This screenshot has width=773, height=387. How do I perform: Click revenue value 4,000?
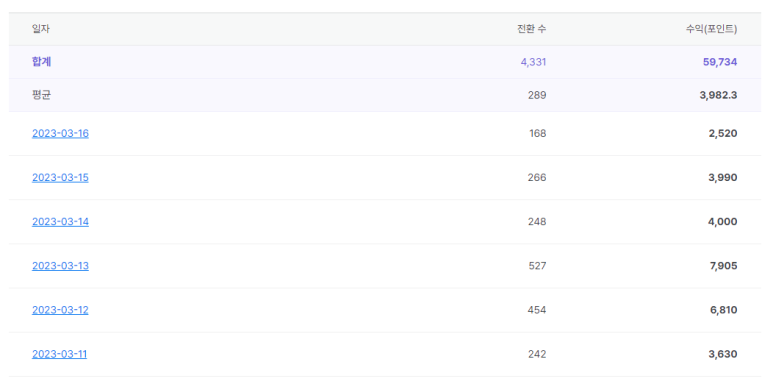(723, 221)
